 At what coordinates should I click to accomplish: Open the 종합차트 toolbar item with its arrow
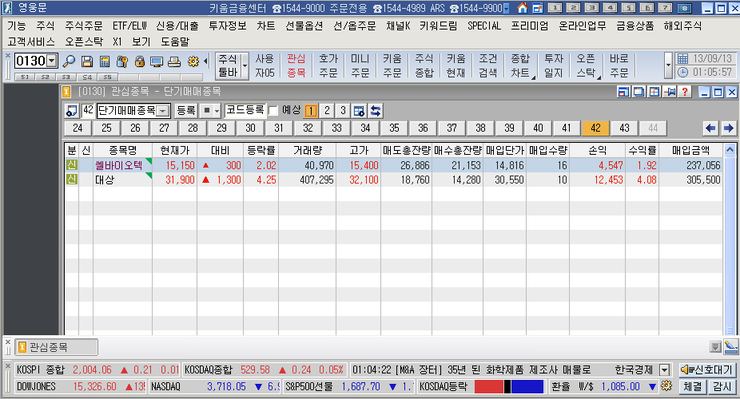pos(520,66)
